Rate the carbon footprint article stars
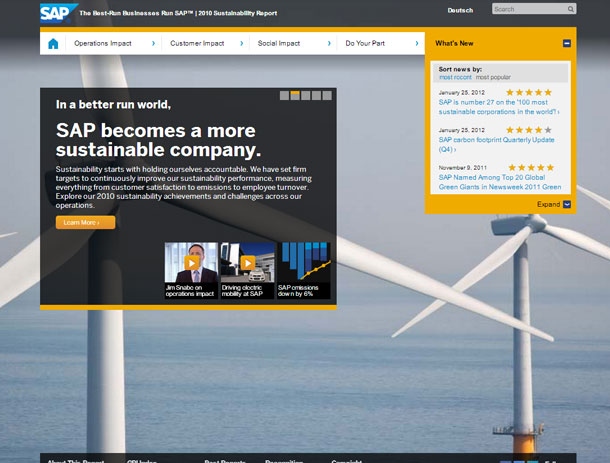Image resolution: width=610 pixels, height=463 pixels. pyautogui.click(x=529, y=130)
